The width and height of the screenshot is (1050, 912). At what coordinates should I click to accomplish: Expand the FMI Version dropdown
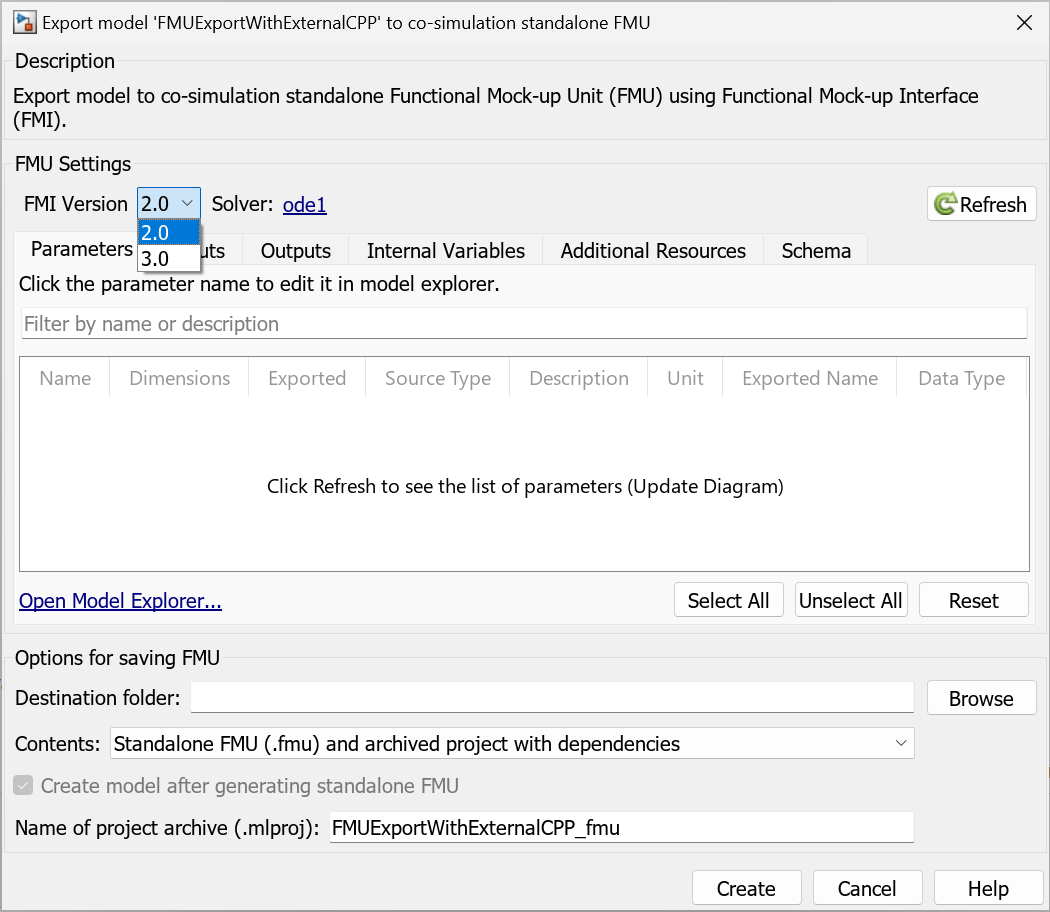click(169, 204)
